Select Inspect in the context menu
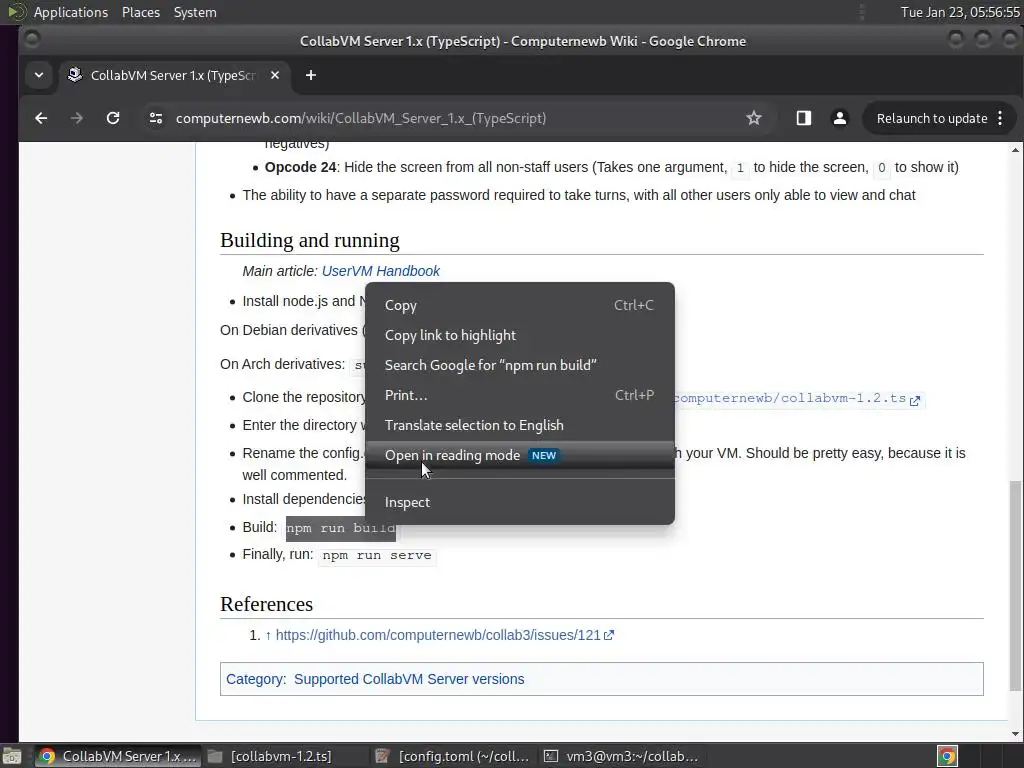Screen dimensions: 1024x768 [520, 502]
